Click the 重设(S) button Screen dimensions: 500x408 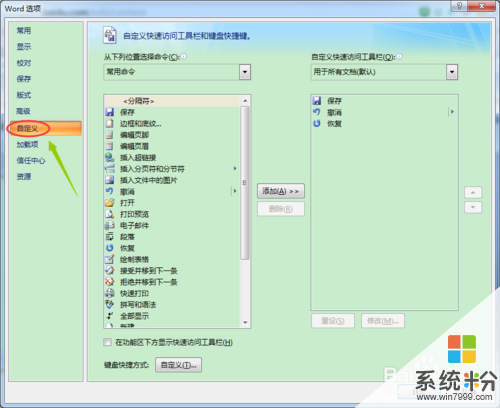tap(333, 321)
